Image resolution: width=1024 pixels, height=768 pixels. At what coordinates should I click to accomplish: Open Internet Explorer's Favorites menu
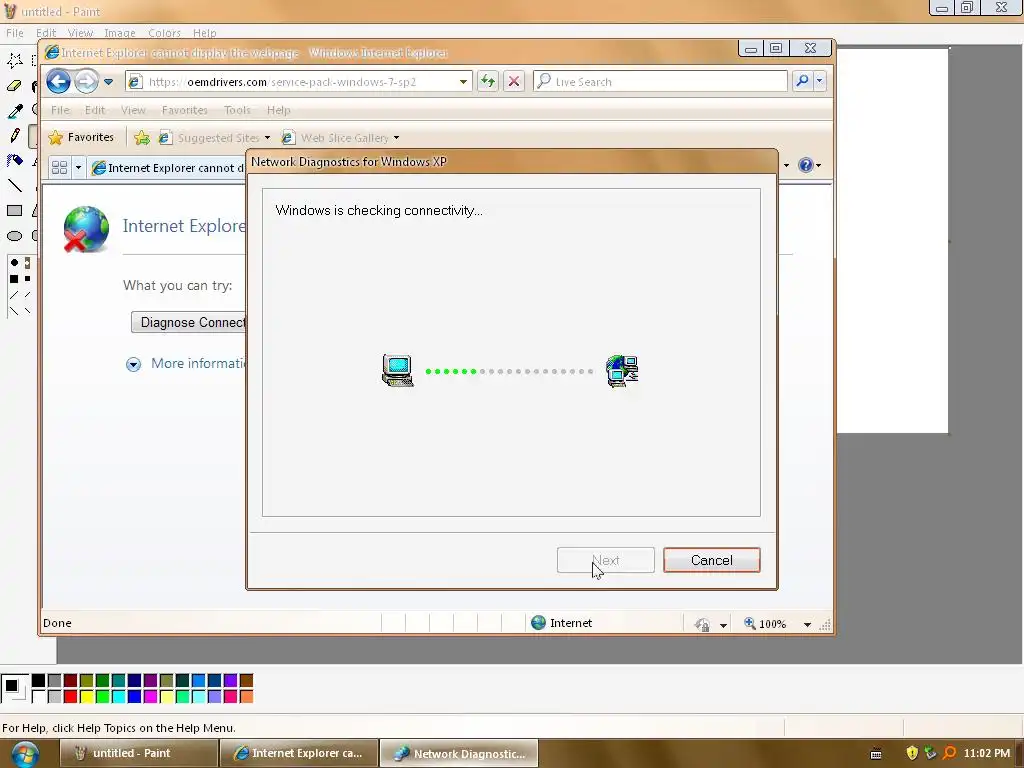tap(184, 110)
